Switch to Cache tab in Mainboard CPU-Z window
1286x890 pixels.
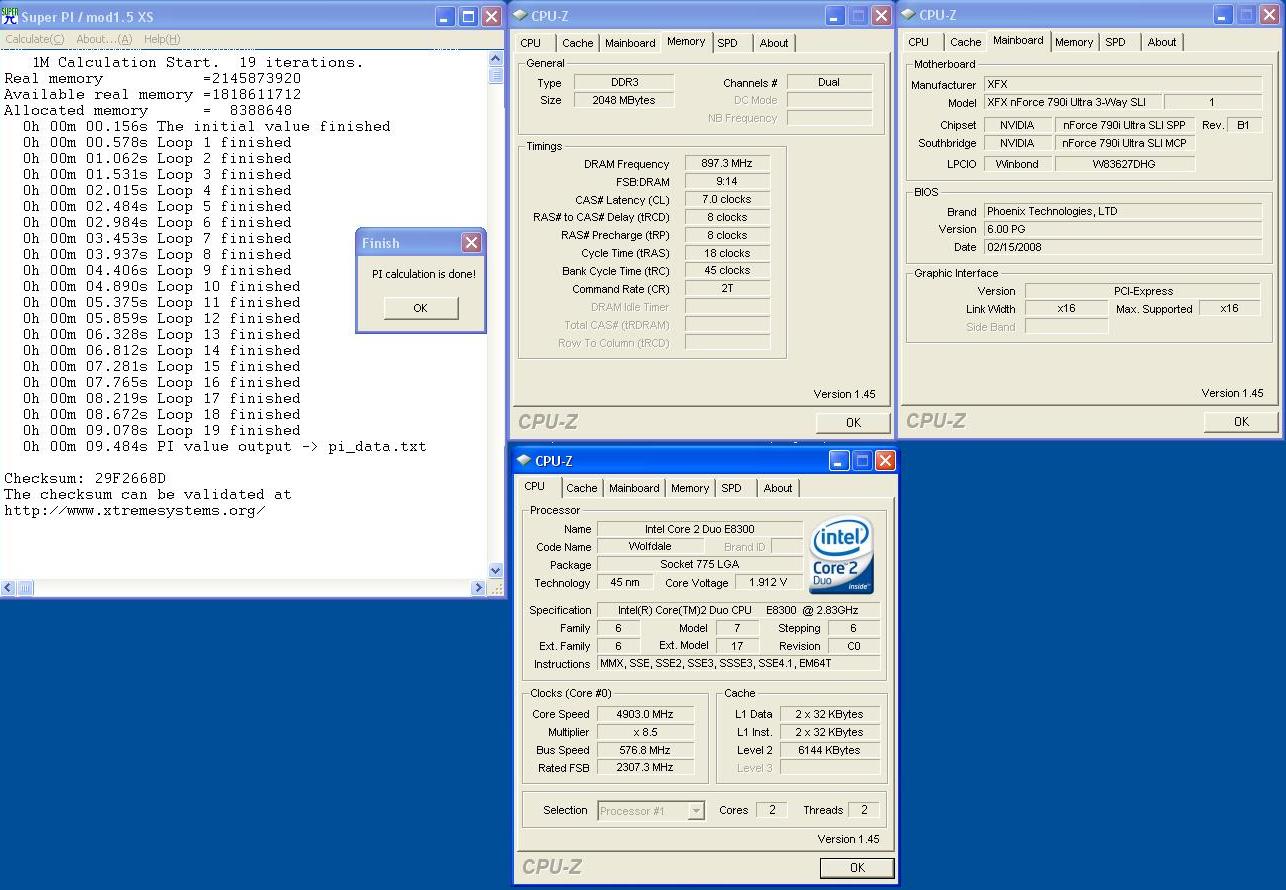965,42
